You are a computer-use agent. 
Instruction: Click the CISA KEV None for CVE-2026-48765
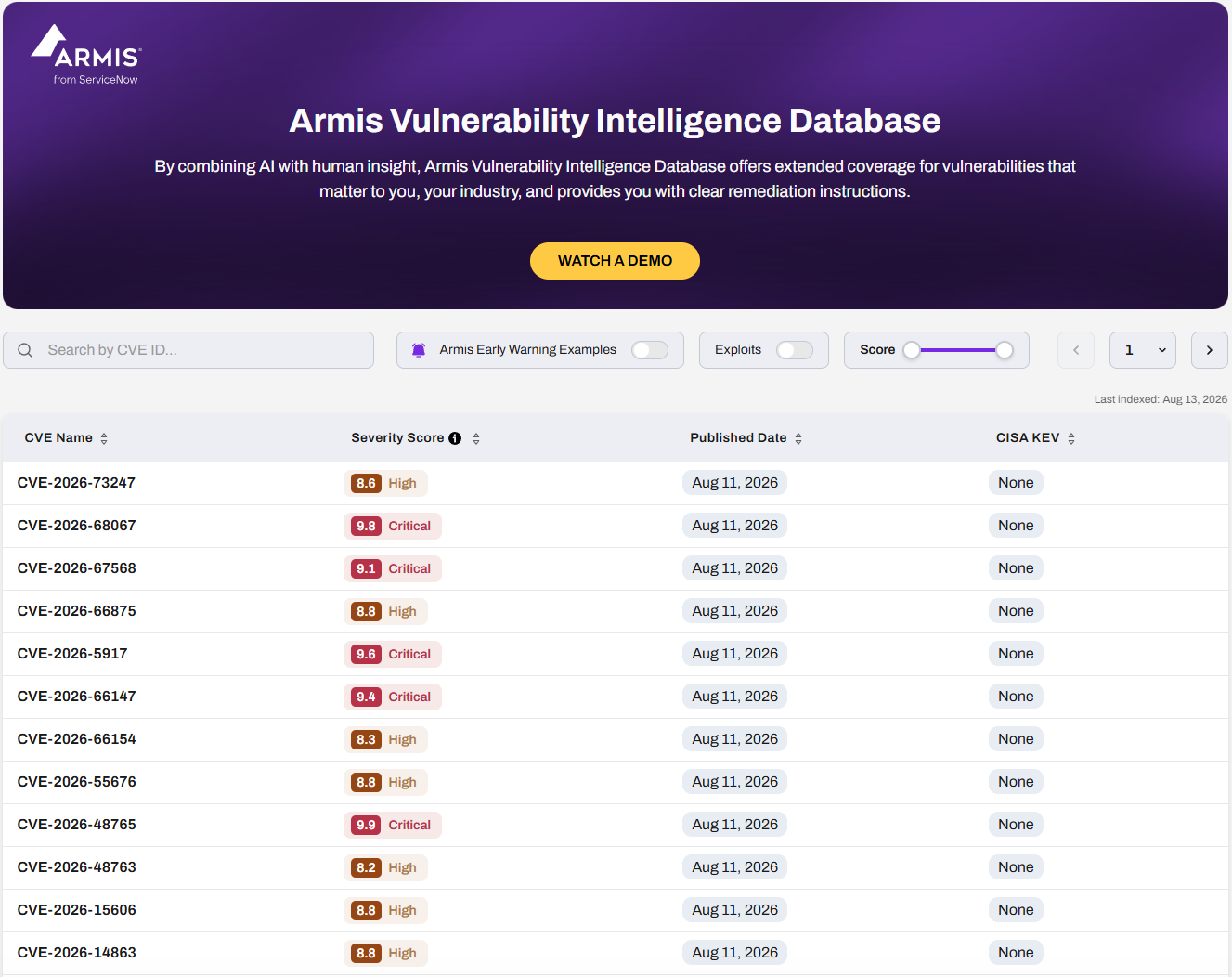pyautogui.click(x=1016, y=825)
